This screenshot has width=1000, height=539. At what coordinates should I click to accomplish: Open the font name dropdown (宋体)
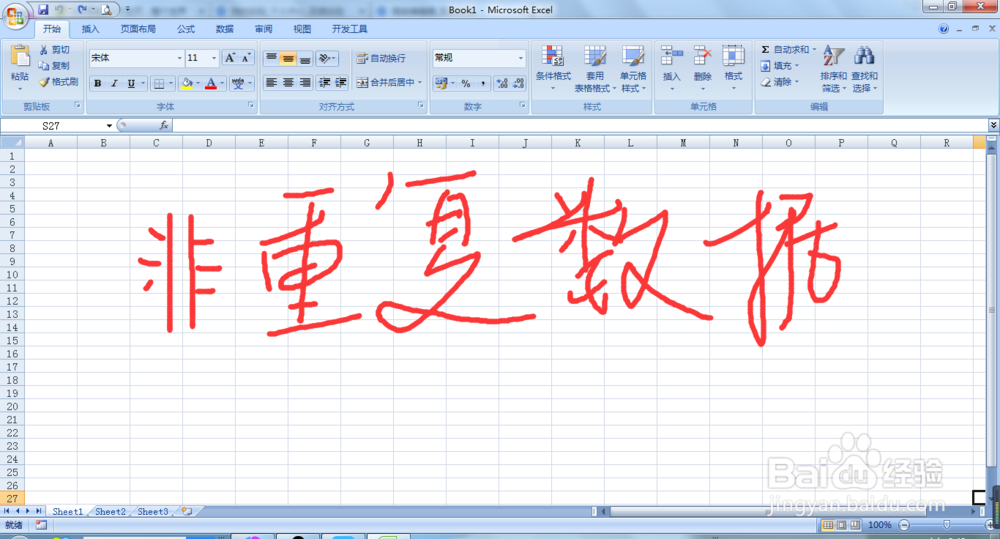pyautogui.click(x=179, y=58)
